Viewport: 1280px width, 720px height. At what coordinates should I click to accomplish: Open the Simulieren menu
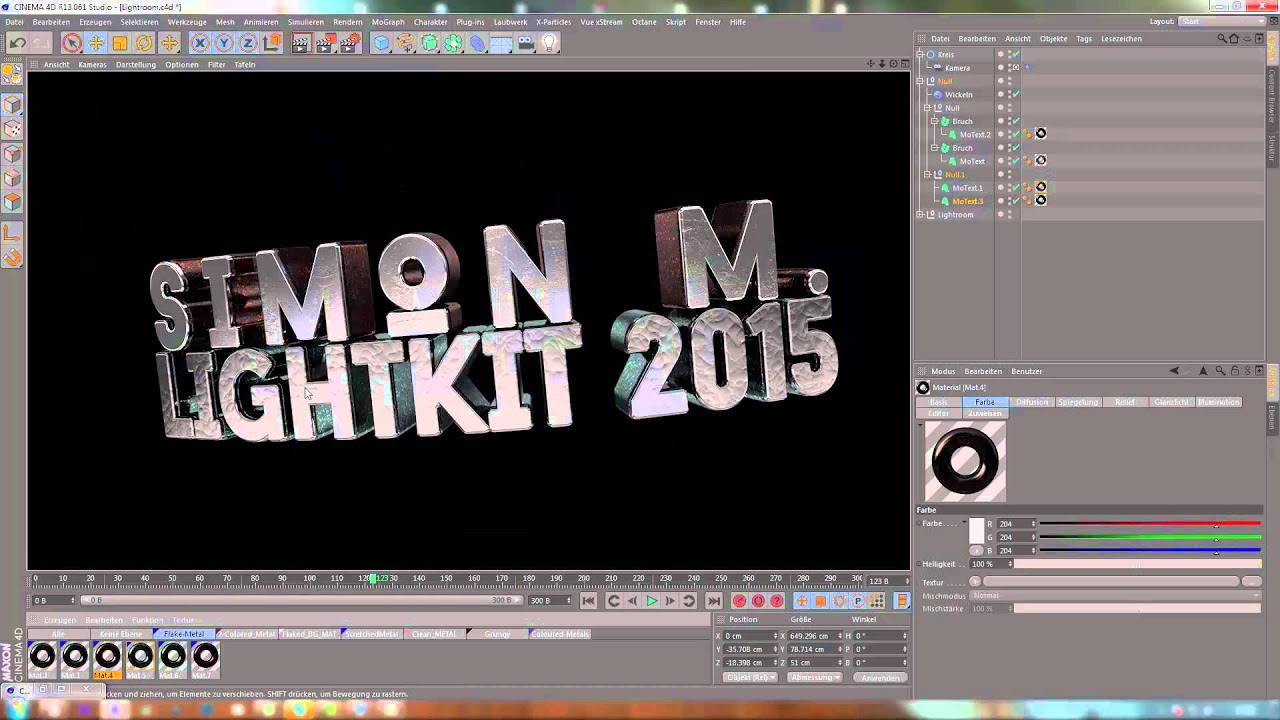306,22
